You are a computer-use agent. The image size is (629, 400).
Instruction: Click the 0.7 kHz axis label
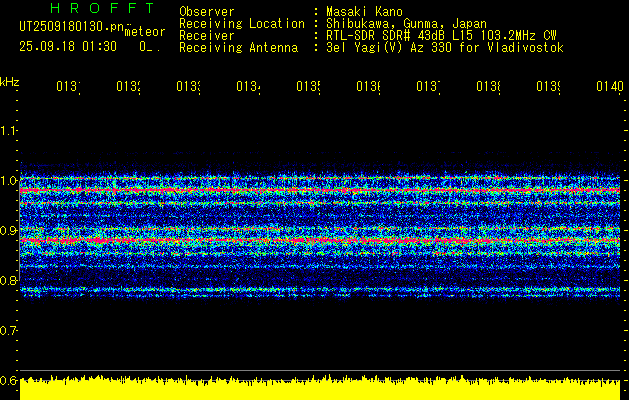(x=8, y=330)
